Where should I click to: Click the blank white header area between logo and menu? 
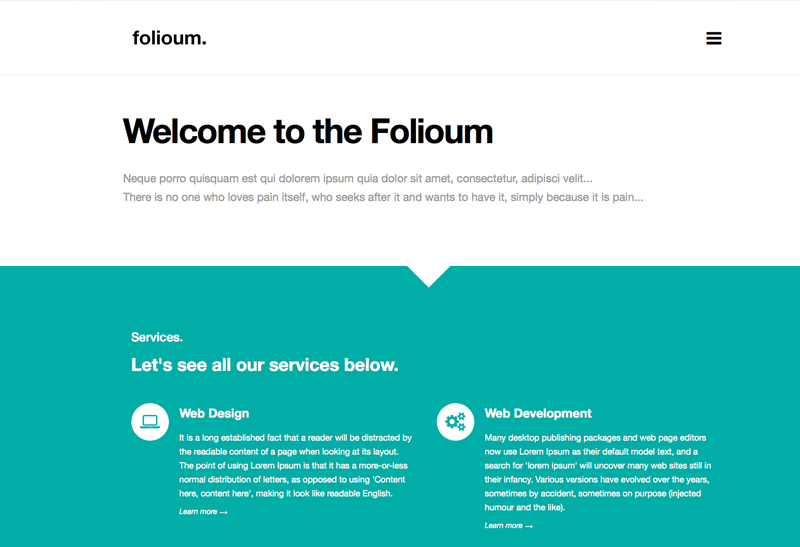click(454, 38)
